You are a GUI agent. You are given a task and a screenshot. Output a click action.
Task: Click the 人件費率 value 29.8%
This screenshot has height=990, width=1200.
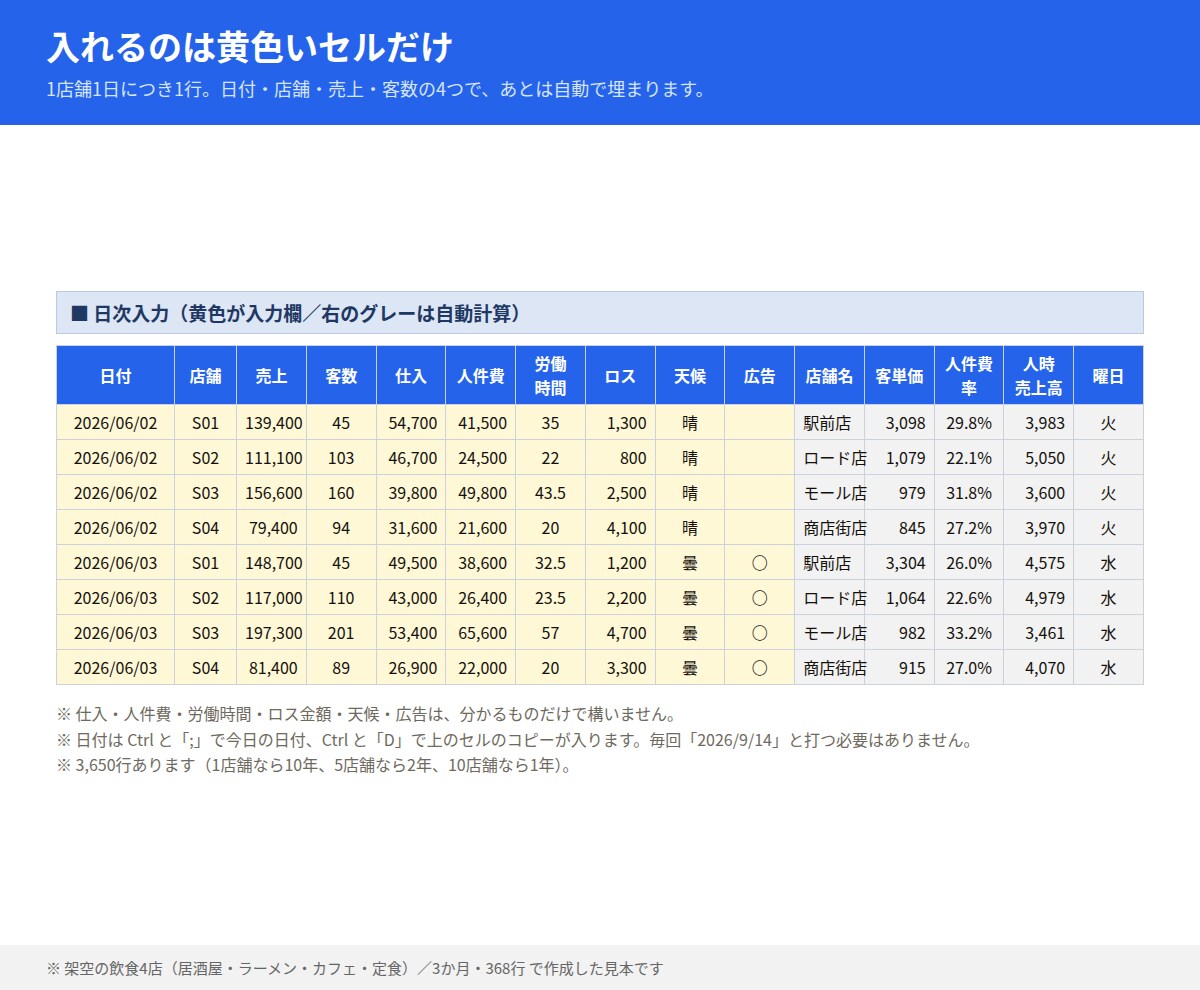[x=969, y=423]
